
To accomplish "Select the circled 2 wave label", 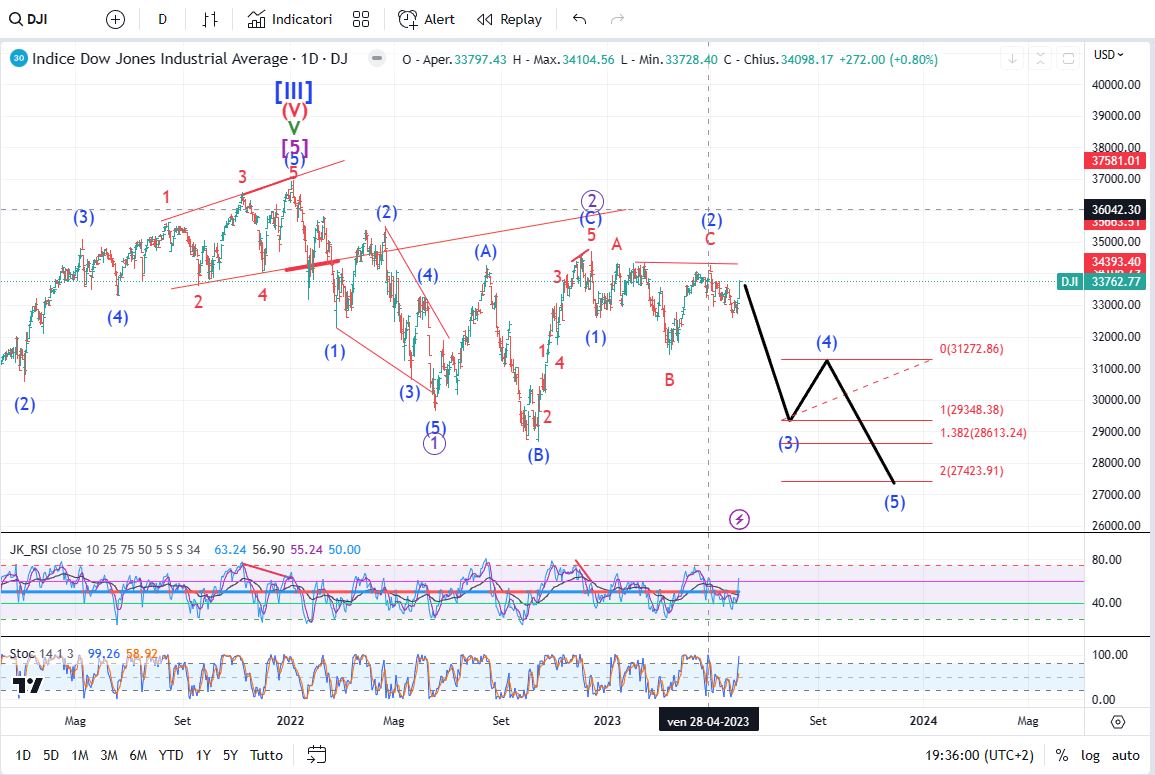I will 591,201.
